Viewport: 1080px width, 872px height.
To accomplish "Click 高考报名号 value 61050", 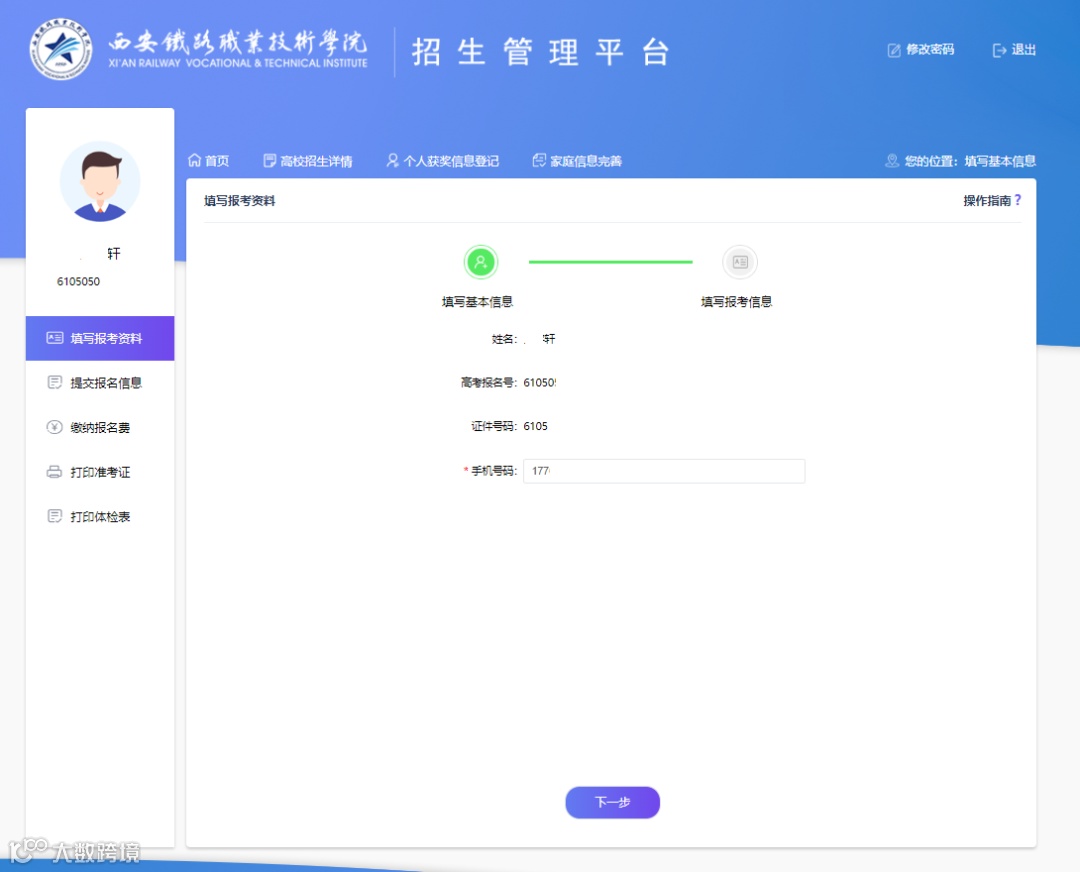I will tap(539, 382).
